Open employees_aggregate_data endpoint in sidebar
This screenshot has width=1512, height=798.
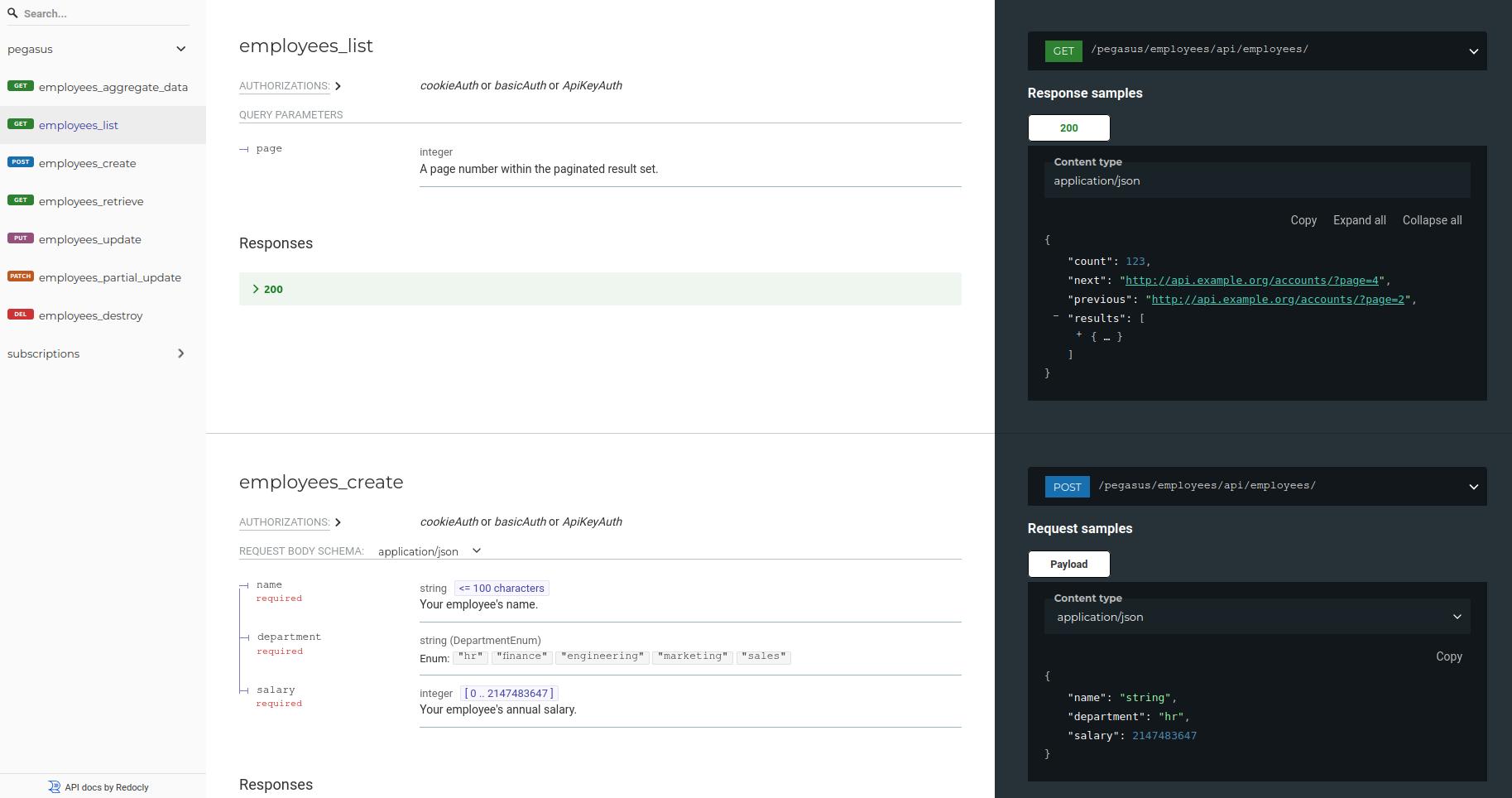point(113,87)
